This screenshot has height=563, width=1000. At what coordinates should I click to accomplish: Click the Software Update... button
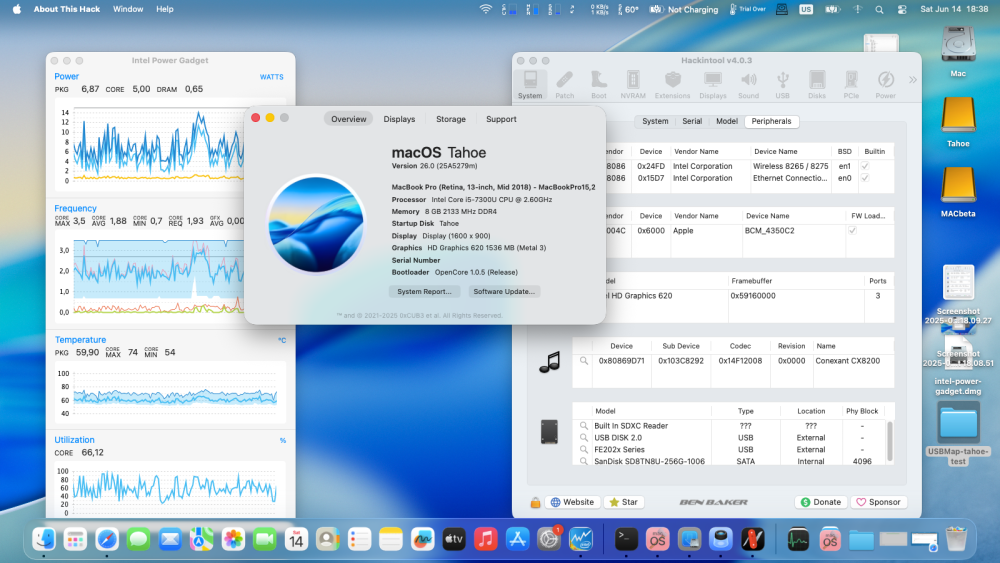[504, 291]
